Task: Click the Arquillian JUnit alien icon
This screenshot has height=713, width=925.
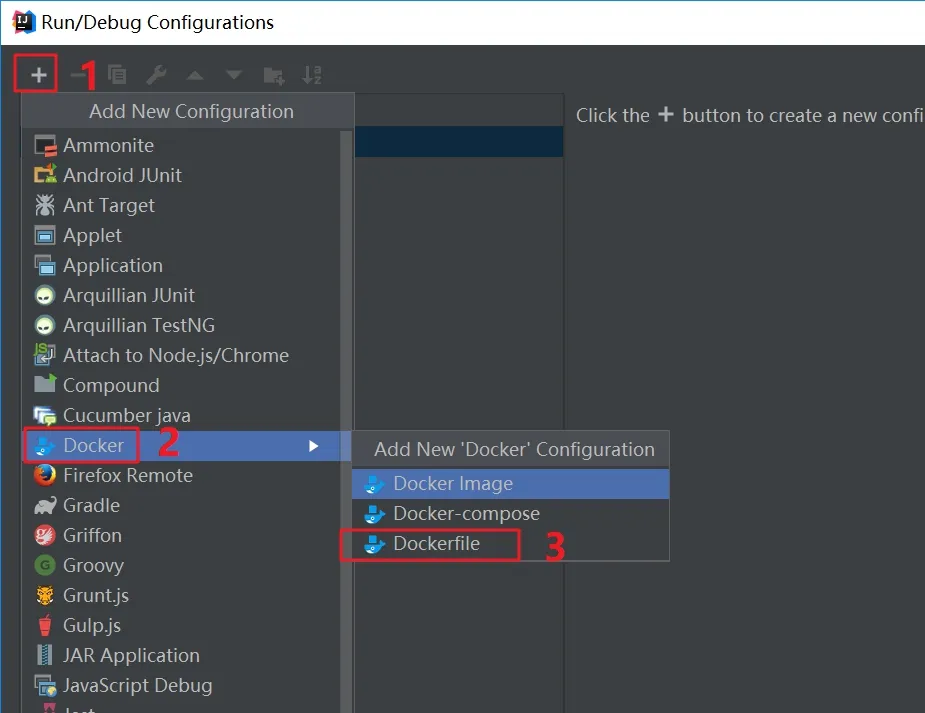Action: [45, 295]
